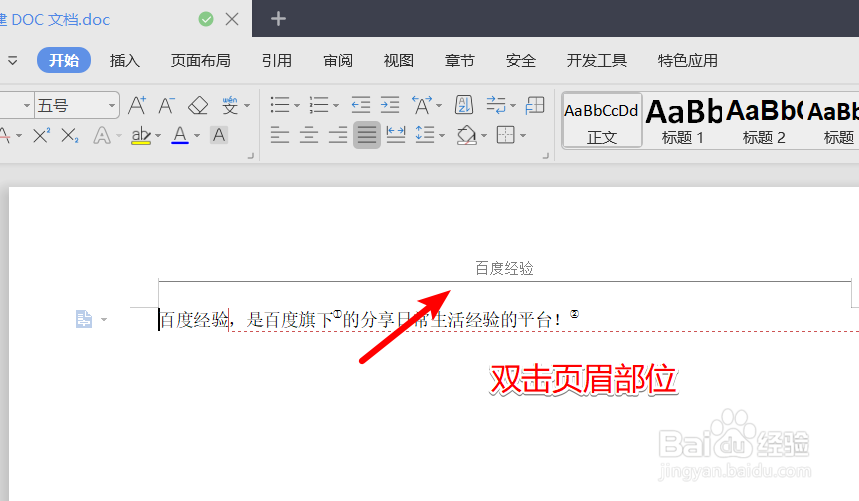The height and width of the screenshot is (501, 859).
Task: Expand line spacing dropdown arrow
Action: tap(442, 135)
